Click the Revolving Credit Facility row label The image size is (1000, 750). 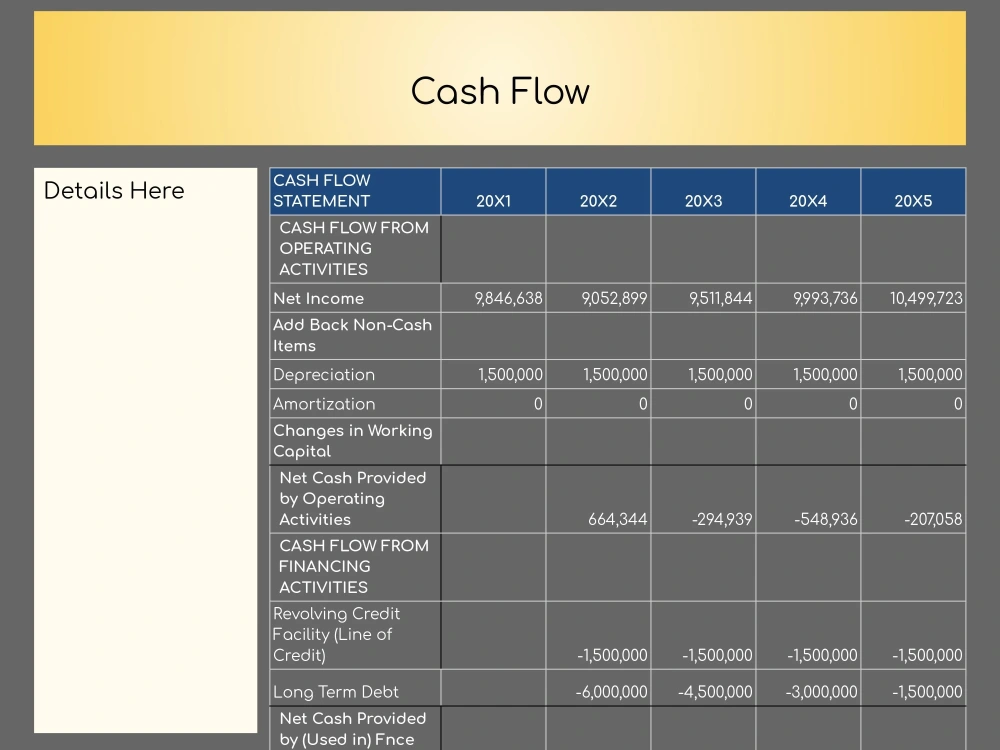[337, 634]
